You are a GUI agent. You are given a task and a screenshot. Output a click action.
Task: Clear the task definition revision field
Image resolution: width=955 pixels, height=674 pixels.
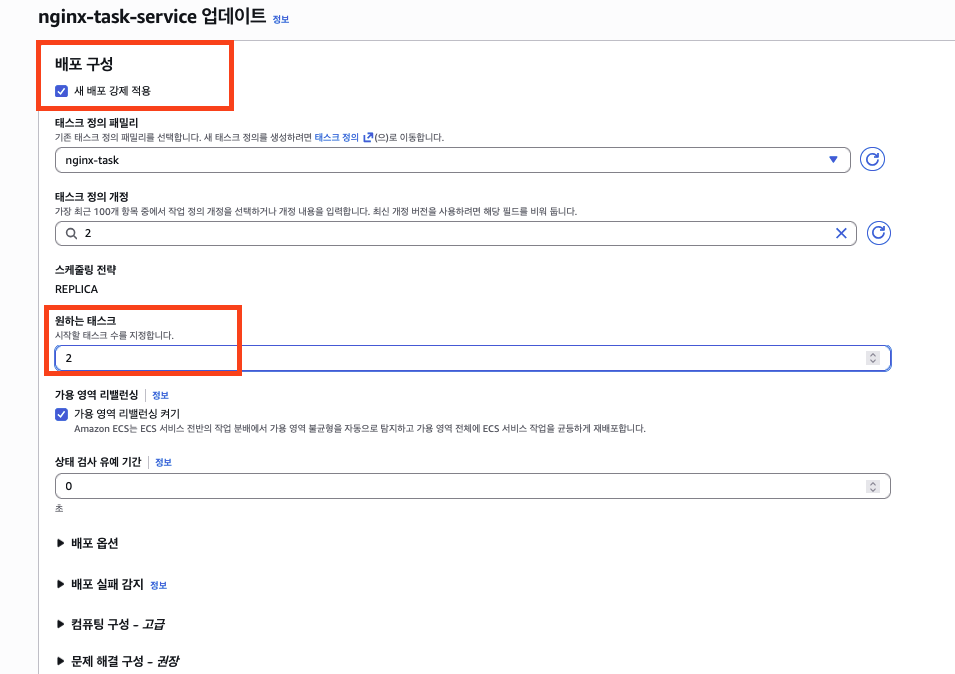(841, 233)
